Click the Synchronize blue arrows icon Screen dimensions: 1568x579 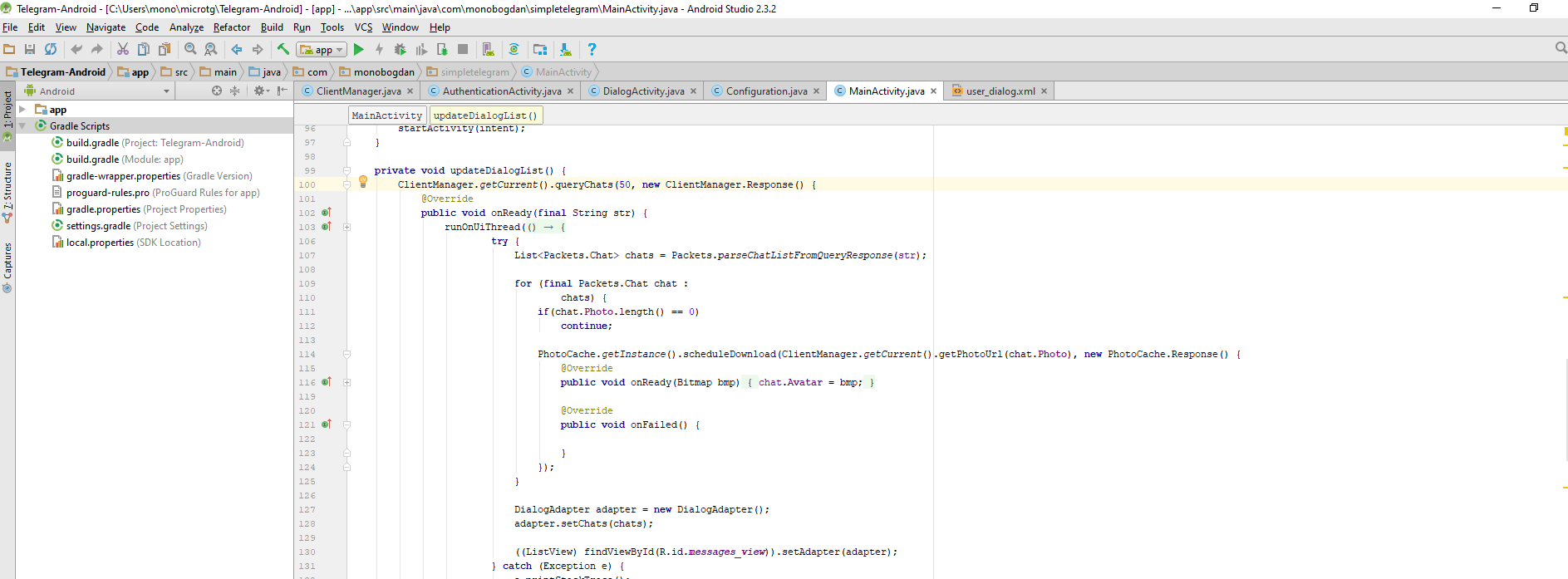51,50
